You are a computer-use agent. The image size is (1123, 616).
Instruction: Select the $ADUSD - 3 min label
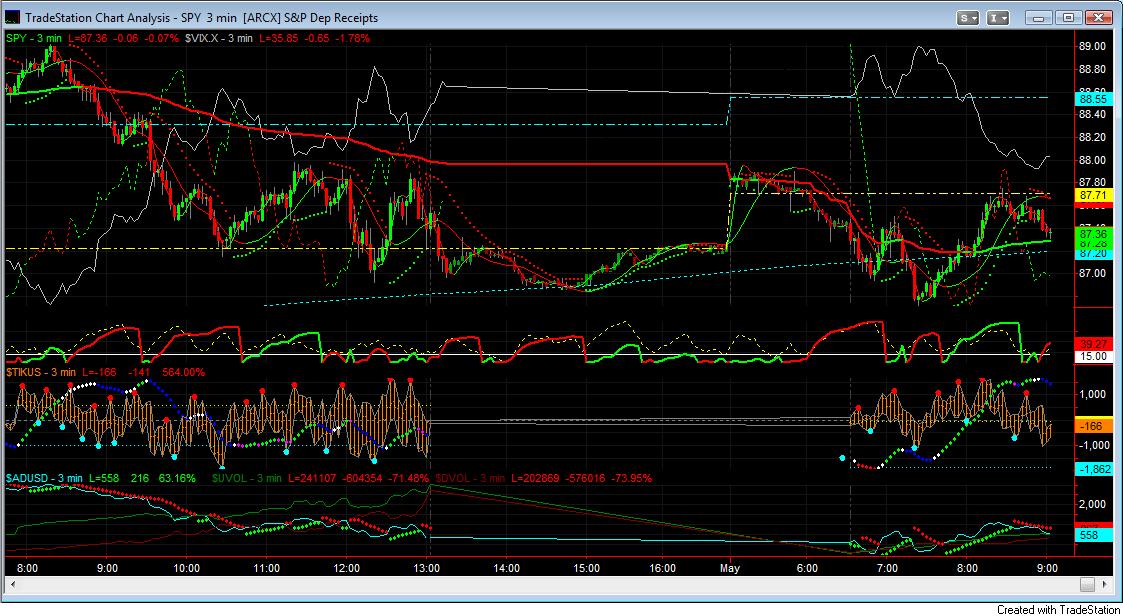click(x=44, y=477)
